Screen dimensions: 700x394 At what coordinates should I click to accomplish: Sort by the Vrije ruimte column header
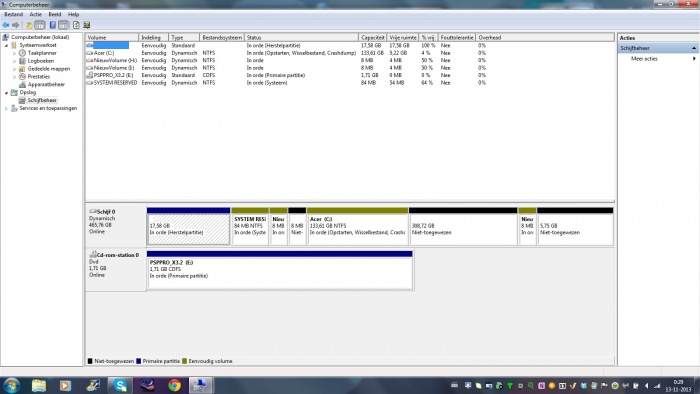[403, 37]
